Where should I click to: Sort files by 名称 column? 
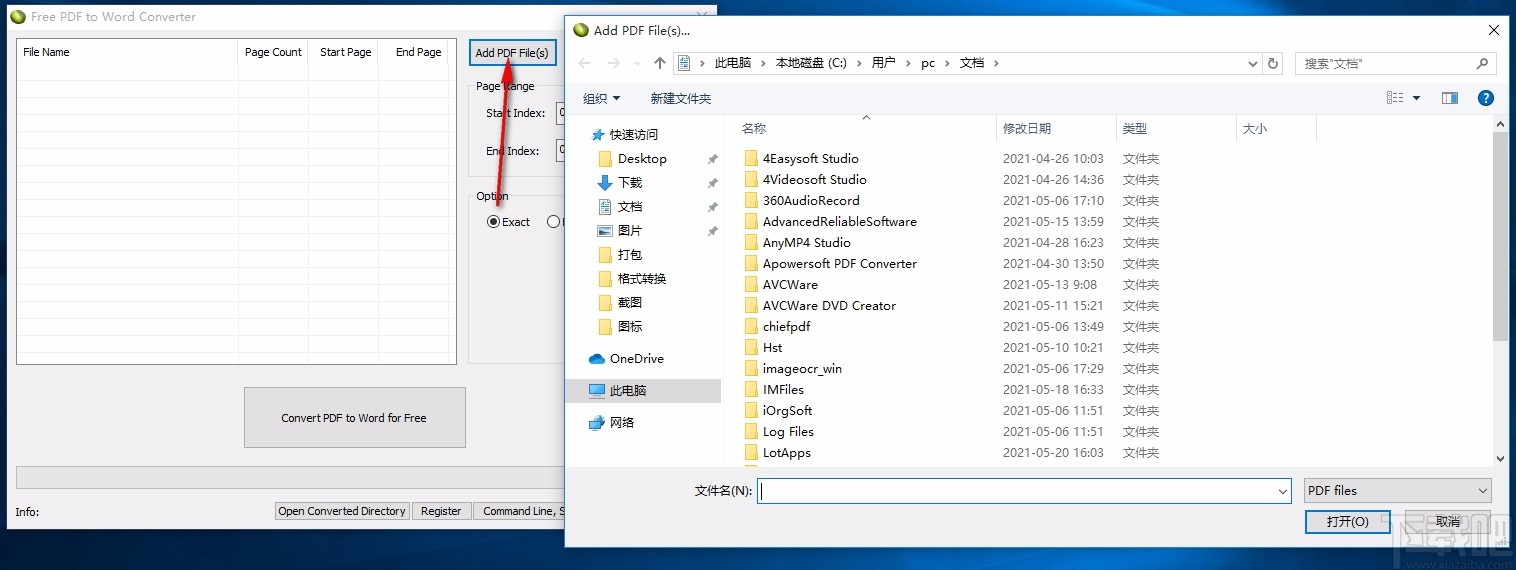coord(754,128)
